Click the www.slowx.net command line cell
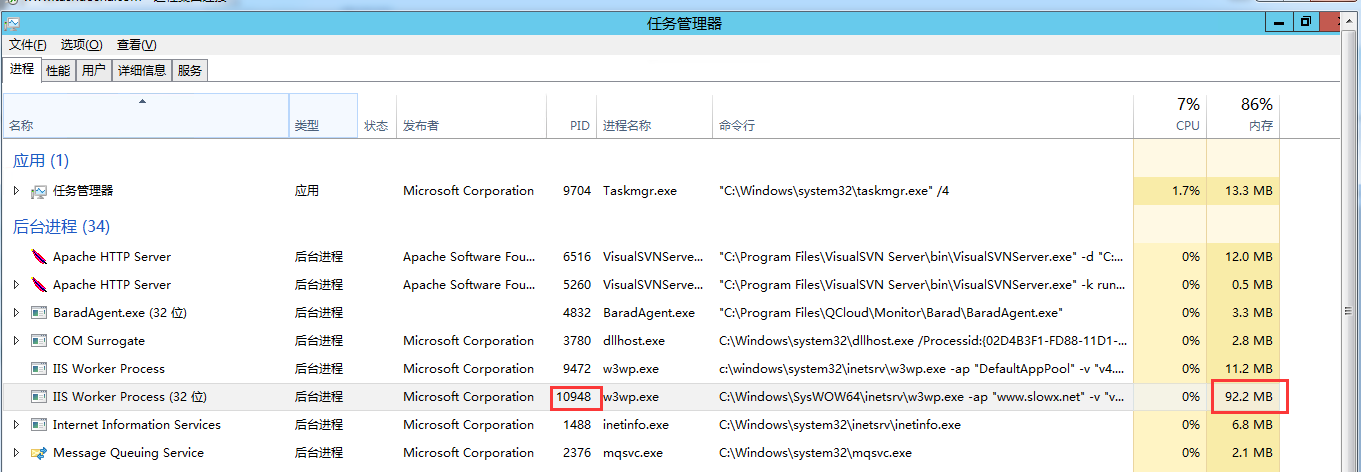The height and width of the screenshot is (472, 1361). pyautogui.click(x=922, y=397)
